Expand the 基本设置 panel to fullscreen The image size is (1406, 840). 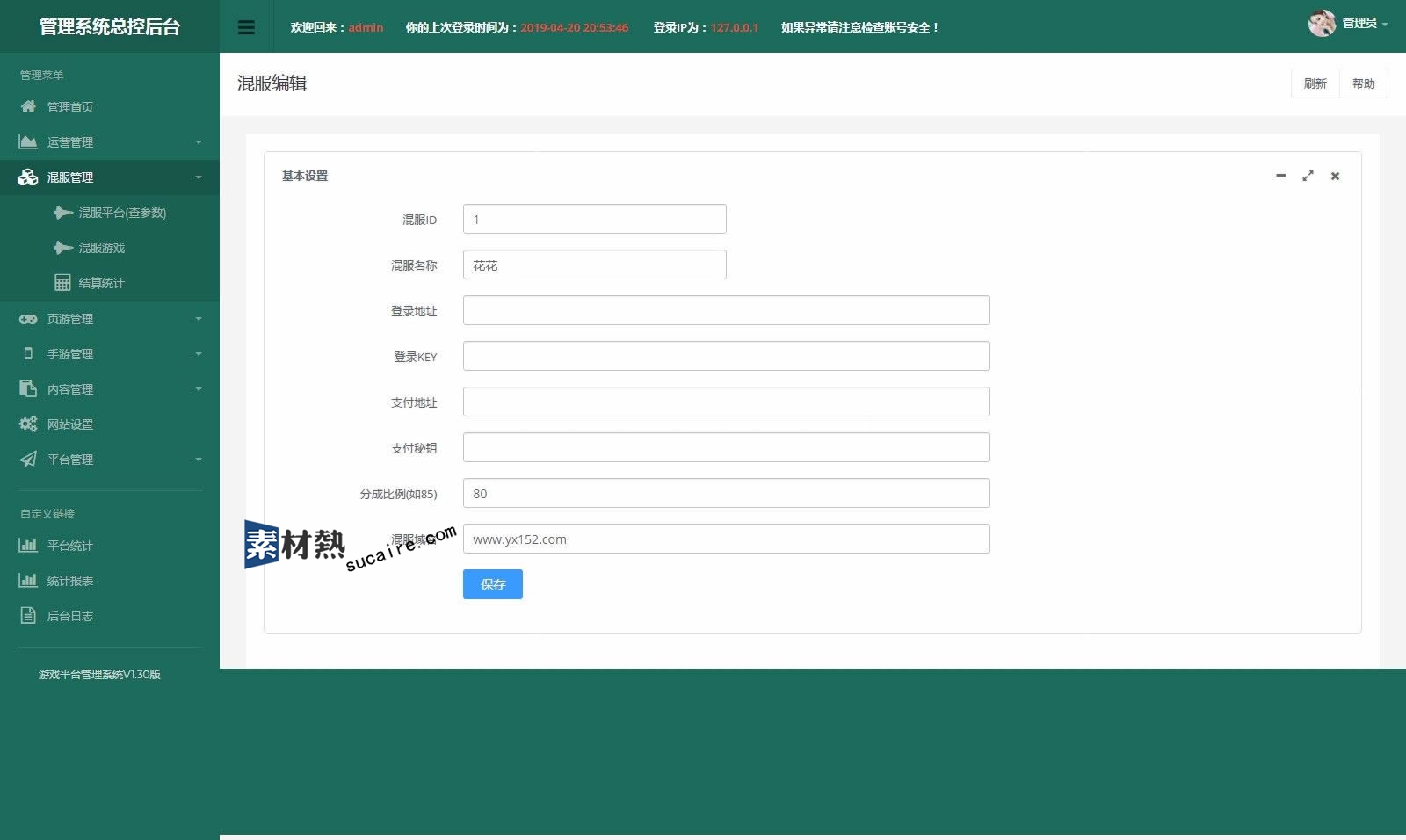pos(1308,176)
